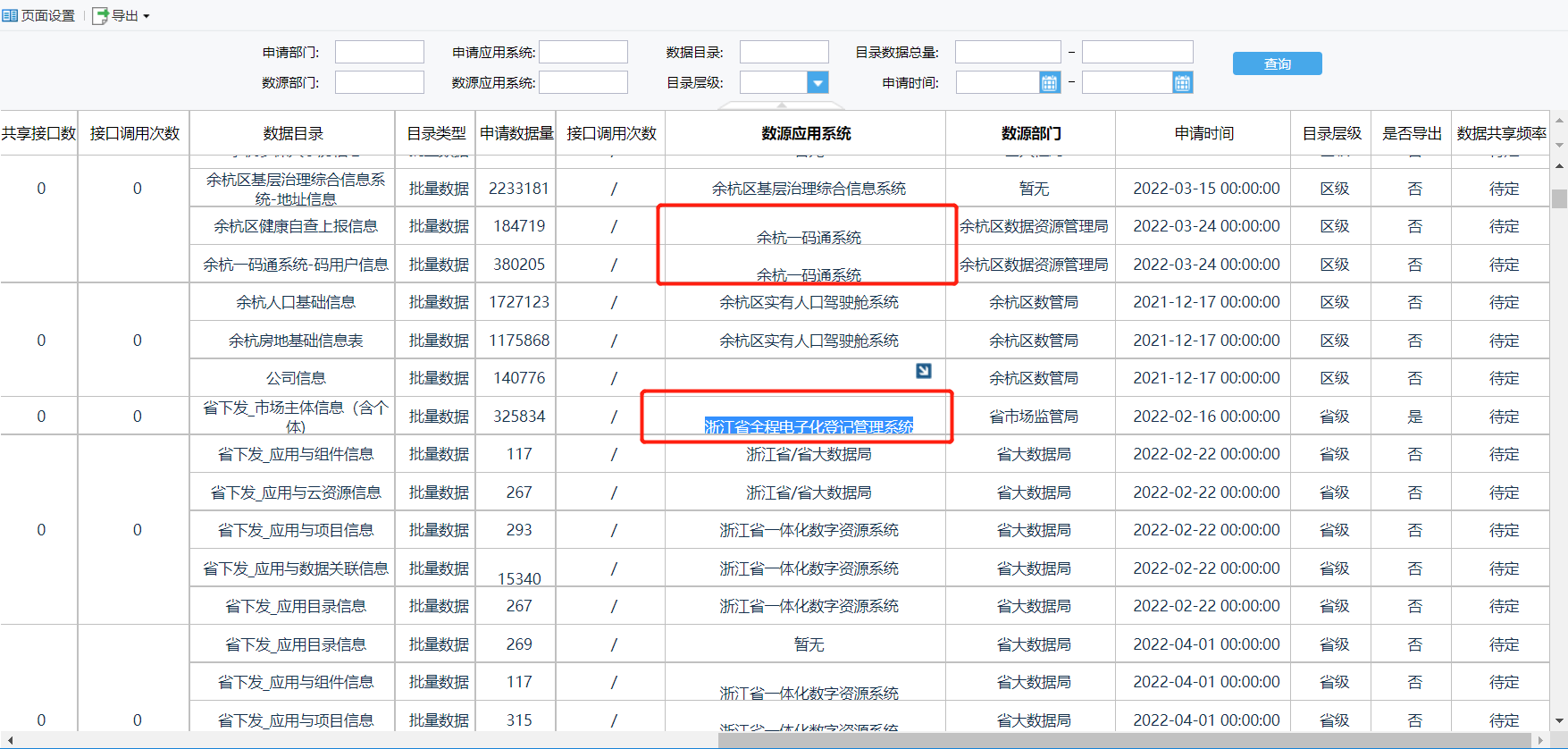Click the table vertical scrollbar down arrow
The image size is (1568, 749).
click(1559, 720)
